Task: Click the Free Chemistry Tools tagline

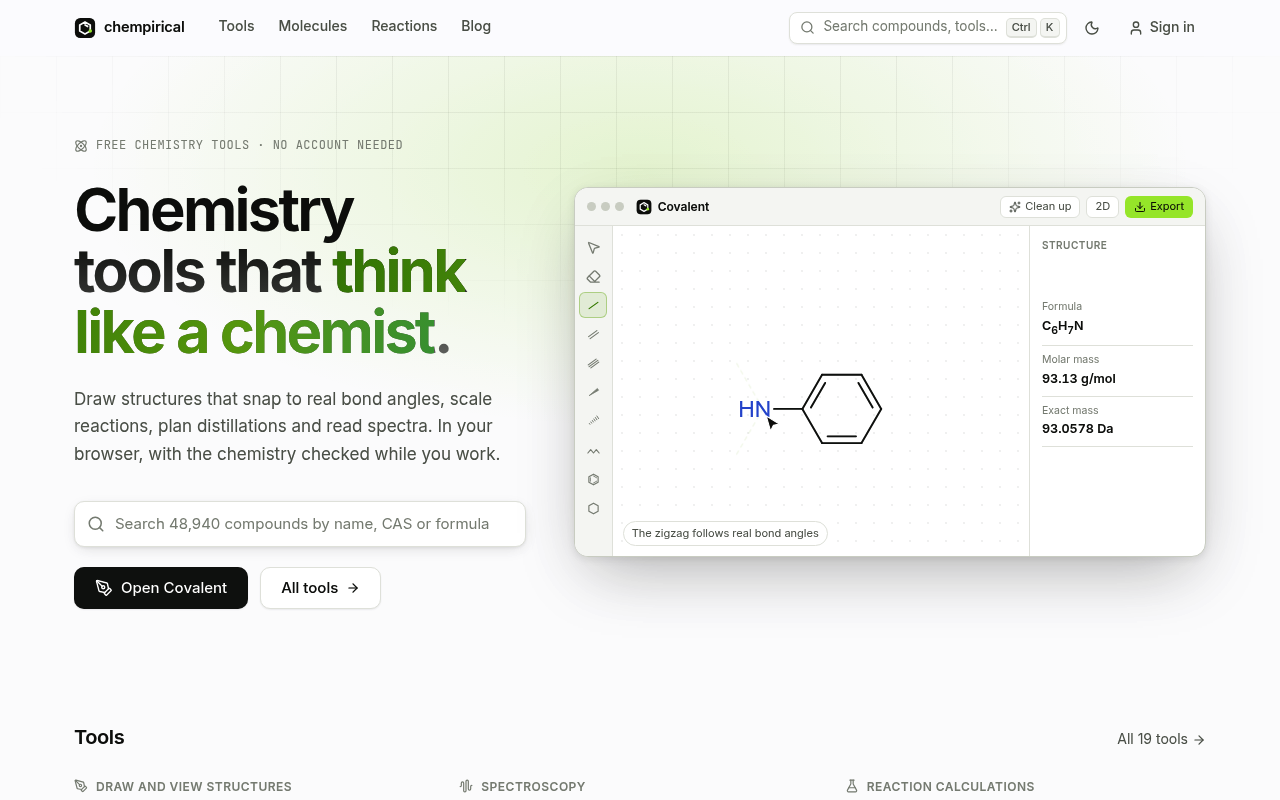Action: pyautogui.click(x=250, y=145)
